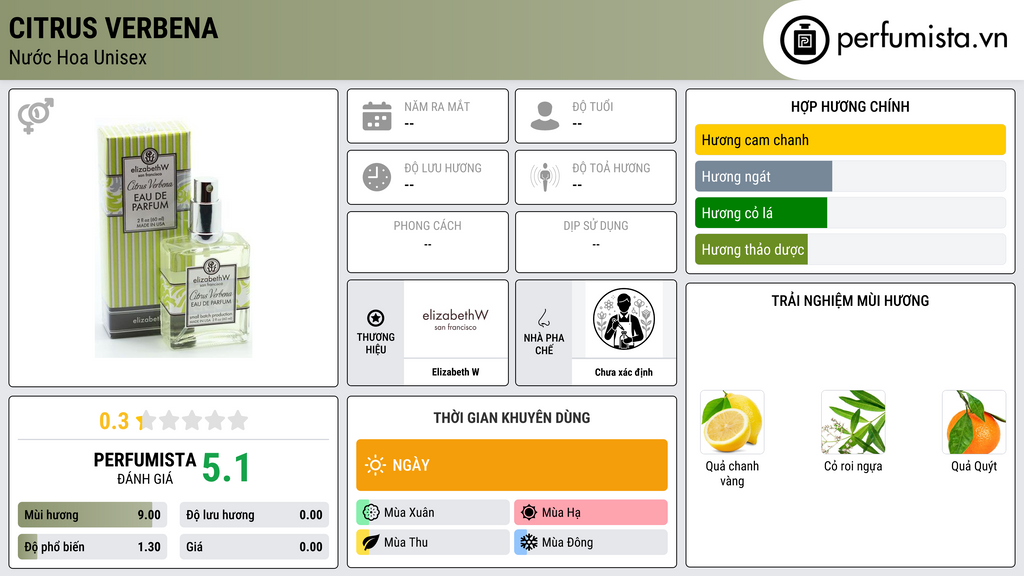
Task: Select the Mùa Thu season tag
Action: tap(433, 542)
